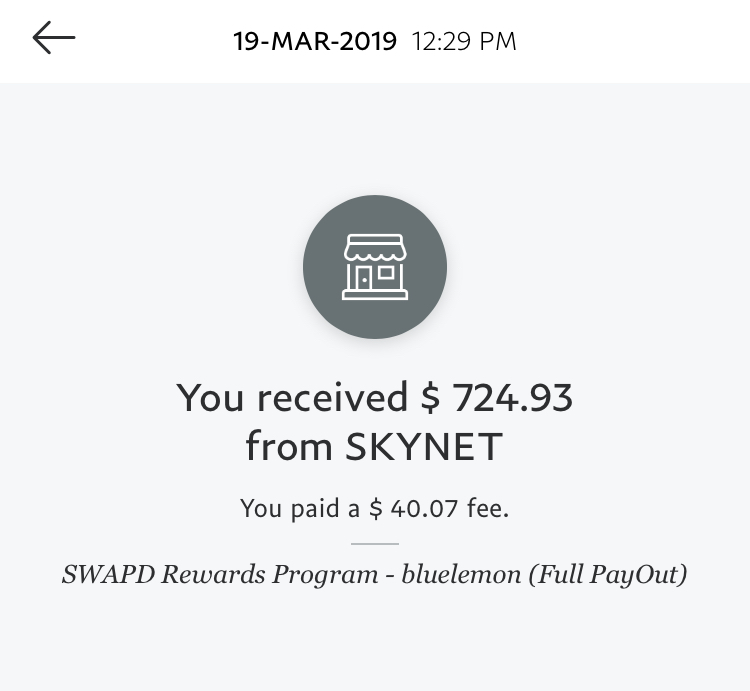Image resolution: width=750 pixels, height=691 pixels.
Task: Click the 19-MAR-2019 date label
Action: [x=315, y=41]
